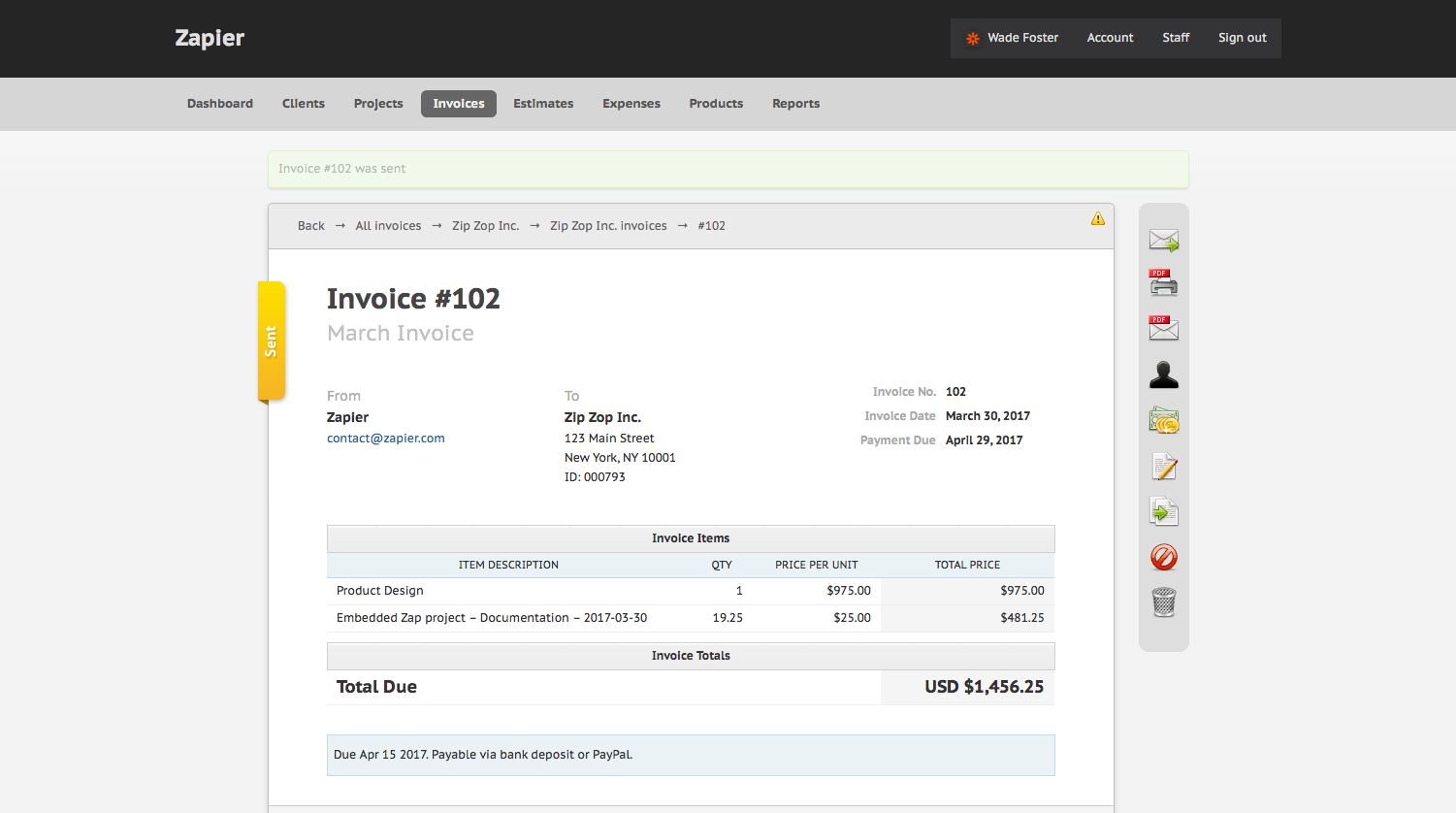Click the contact@zapier.com email link
Image resolution: width=1456 pixels, height=813 pixels.
tap(385, 439)
